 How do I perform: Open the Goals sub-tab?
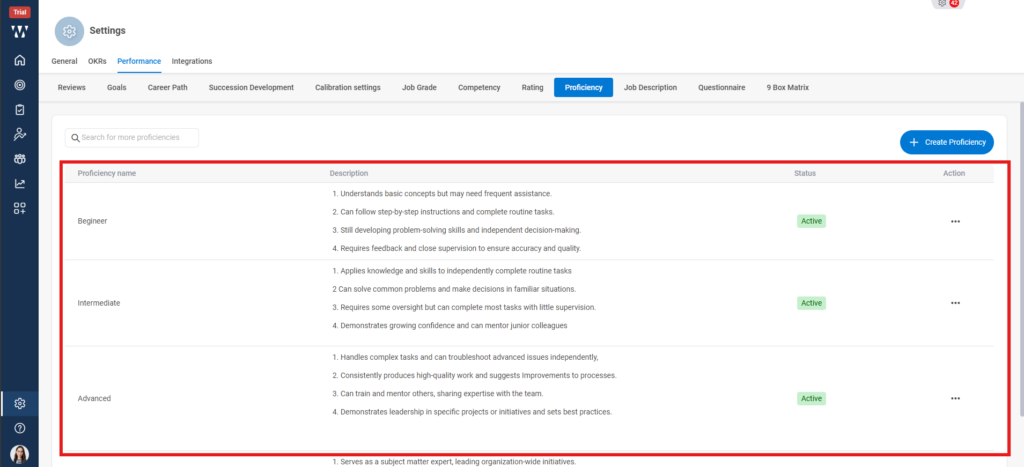click(117, 88)
